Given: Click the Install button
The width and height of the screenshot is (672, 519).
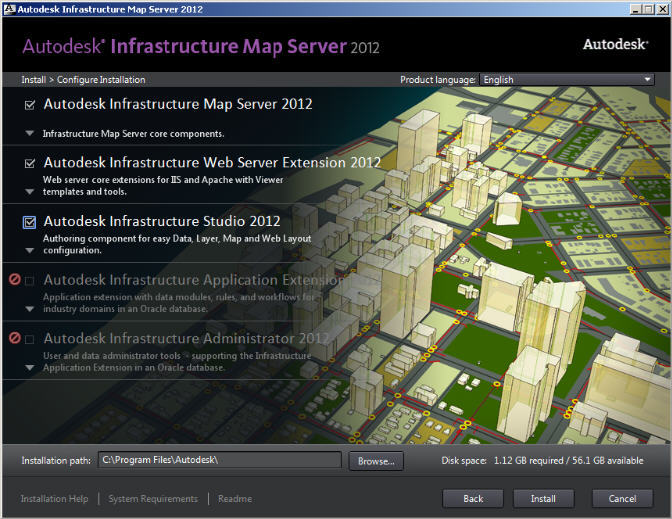Looking at the screenshot, I should click(543, 498).
